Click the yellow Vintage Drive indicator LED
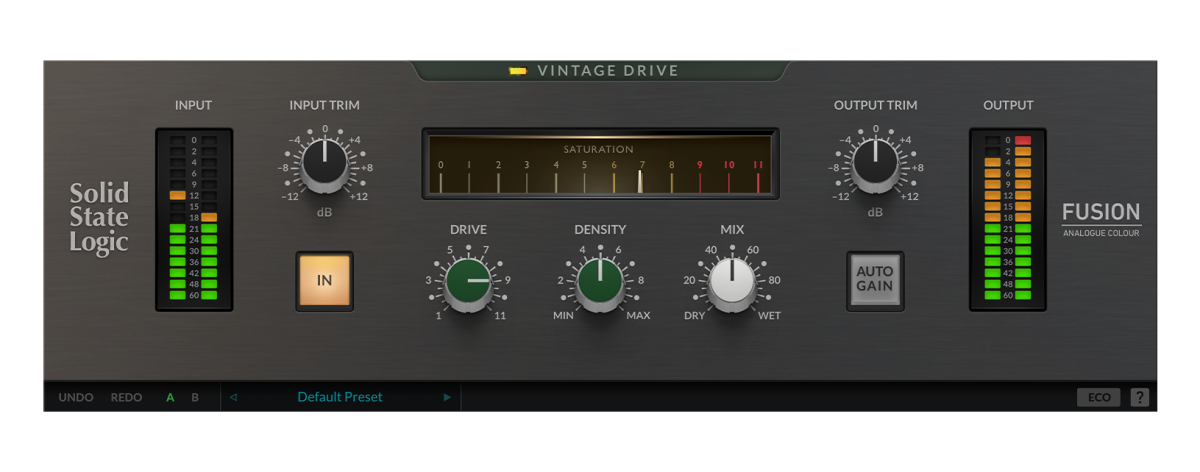Screen dimensions: 1200x472 point(517,71)
